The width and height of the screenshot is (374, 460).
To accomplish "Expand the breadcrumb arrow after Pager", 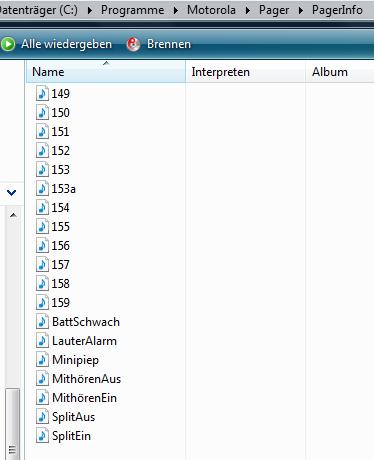I will pos(301,10).
